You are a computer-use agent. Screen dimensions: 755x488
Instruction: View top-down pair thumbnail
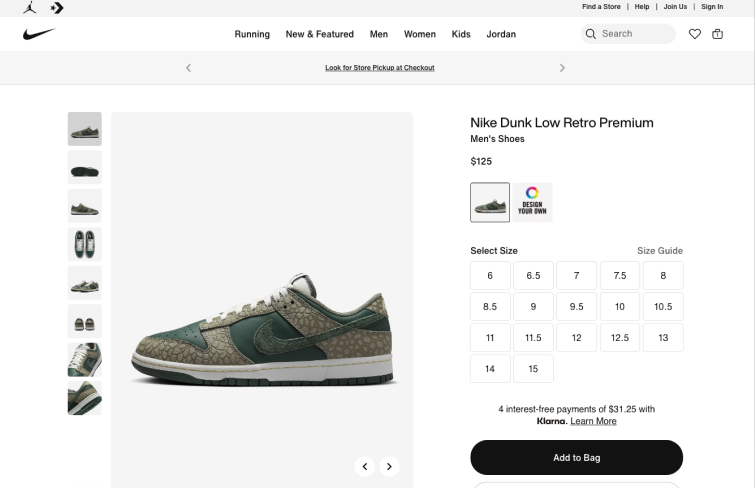[85, 244]
